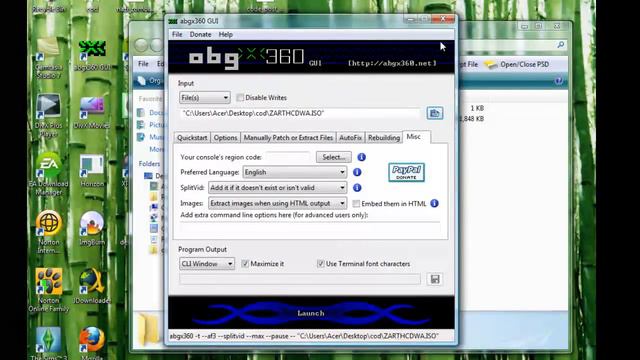The image size is (640, 360).
Task: Open the File(s) input type dropdown
Action: pyautogui.click(x=204, y=98)
